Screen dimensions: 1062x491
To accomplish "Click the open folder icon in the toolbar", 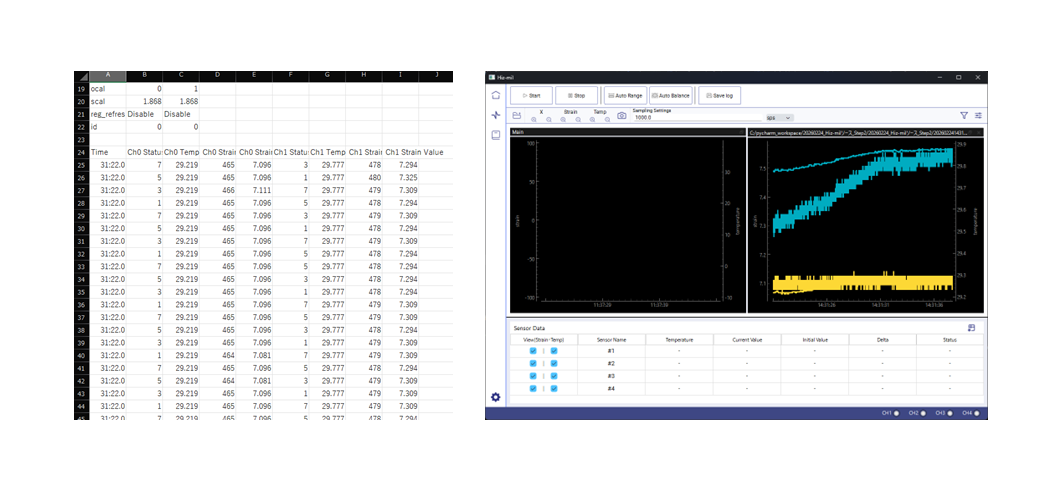I will 518,116.
